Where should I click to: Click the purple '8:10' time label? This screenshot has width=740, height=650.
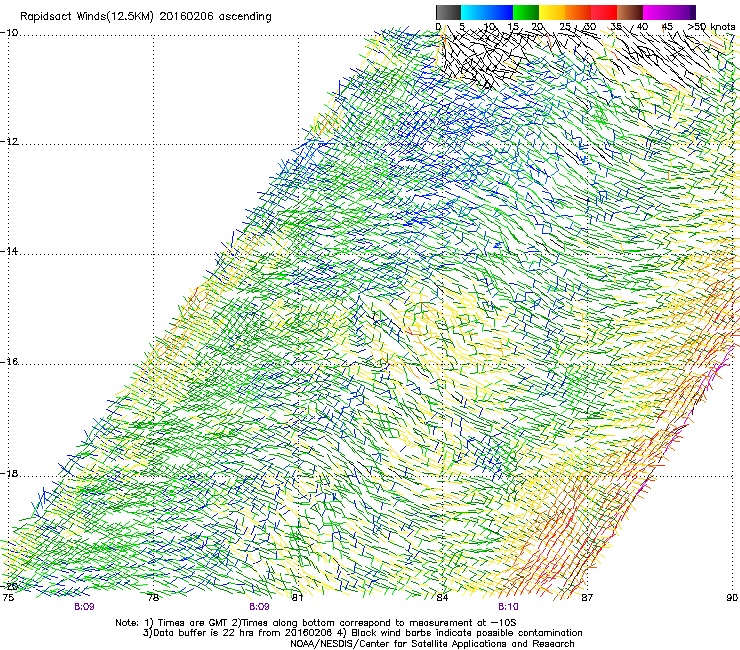(508, 607)
